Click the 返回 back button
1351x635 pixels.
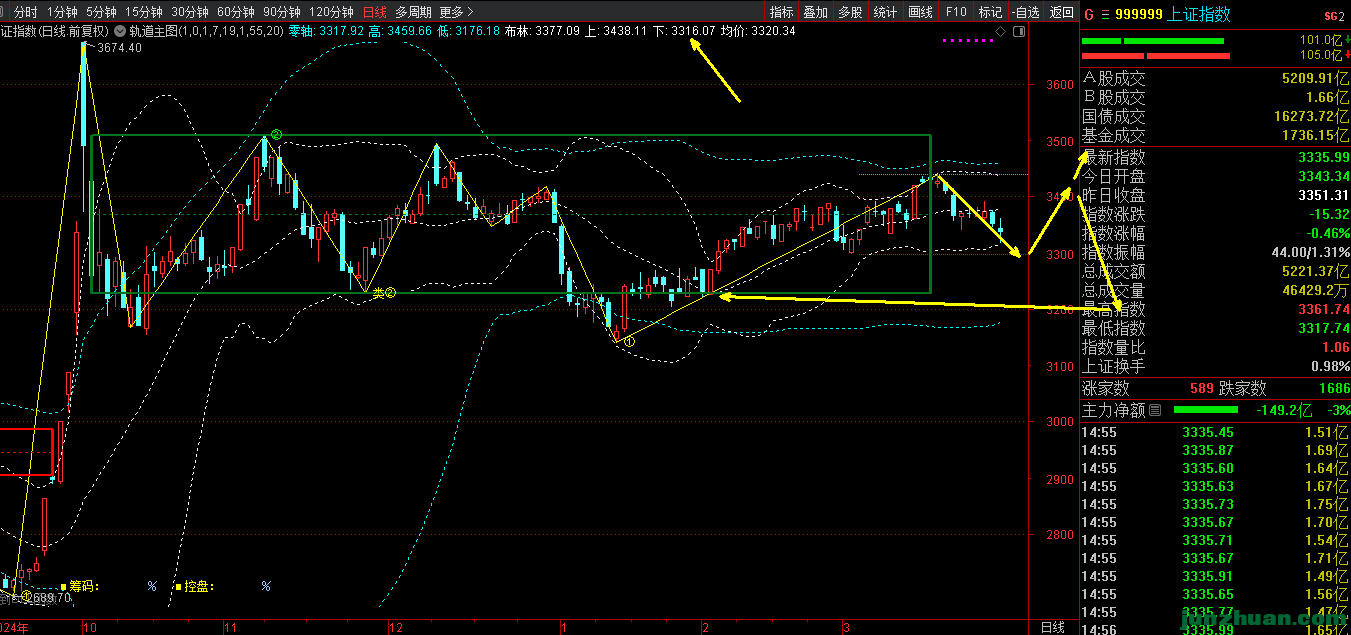click(1061, 12)
